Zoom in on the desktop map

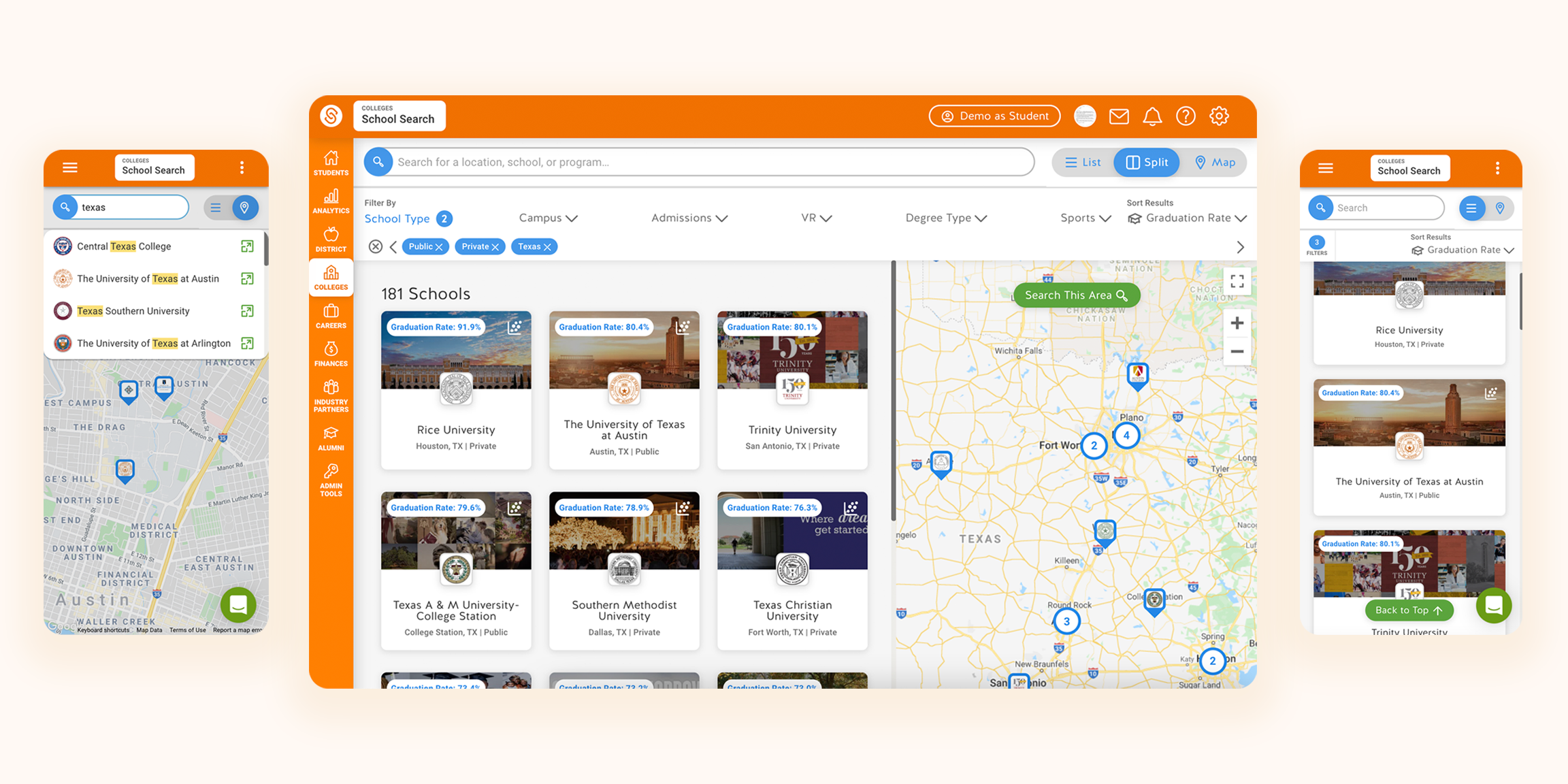click(1237, 323)
